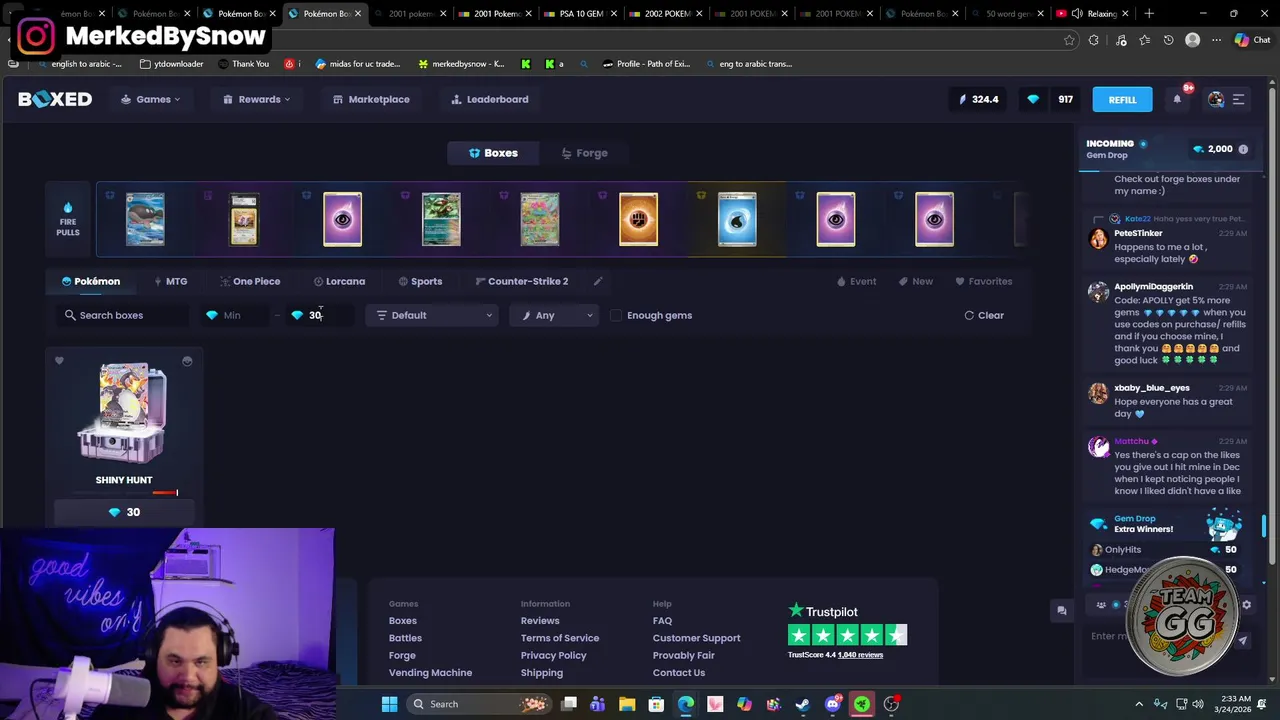This screenshot has height=720, width=1280.
Task: Select the Sports category tab
Action: (420, 281)
